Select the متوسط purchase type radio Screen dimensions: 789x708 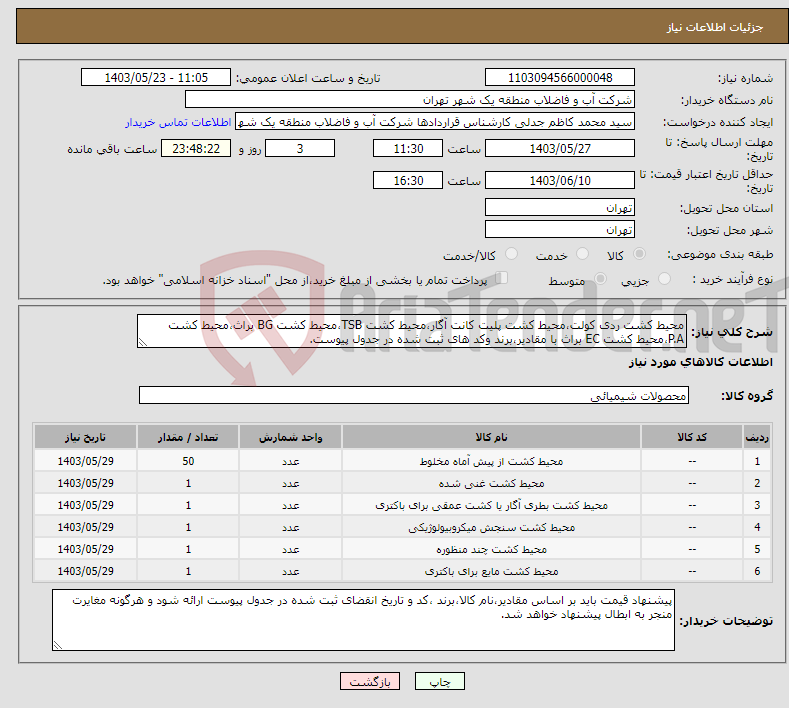pos(600,279)
